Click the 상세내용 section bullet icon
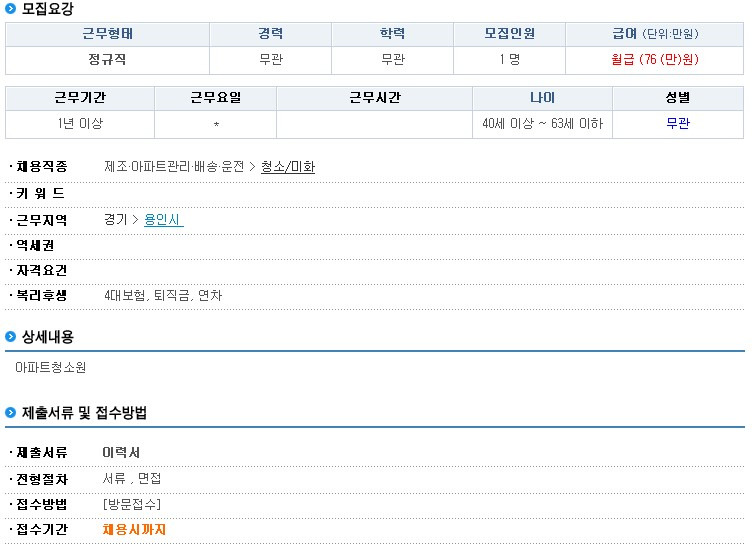Viewport: 752px width, 552px height. tap(11, 337)
